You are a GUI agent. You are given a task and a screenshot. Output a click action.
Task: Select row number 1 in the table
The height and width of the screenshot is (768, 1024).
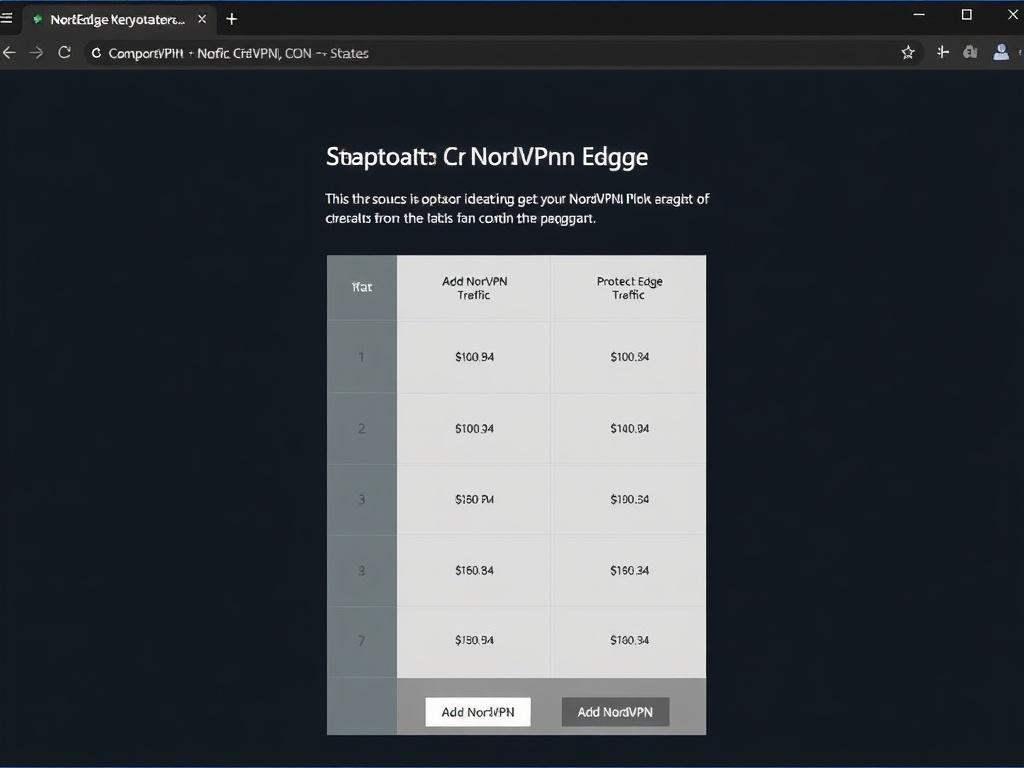(362, 357)
